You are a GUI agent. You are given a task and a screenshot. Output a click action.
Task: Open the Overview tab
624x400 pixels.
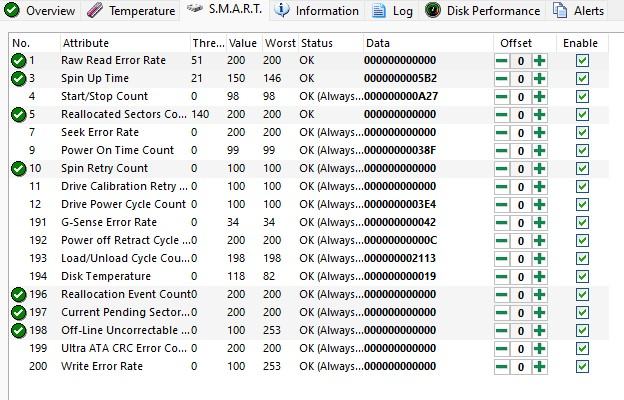point(40,11)
